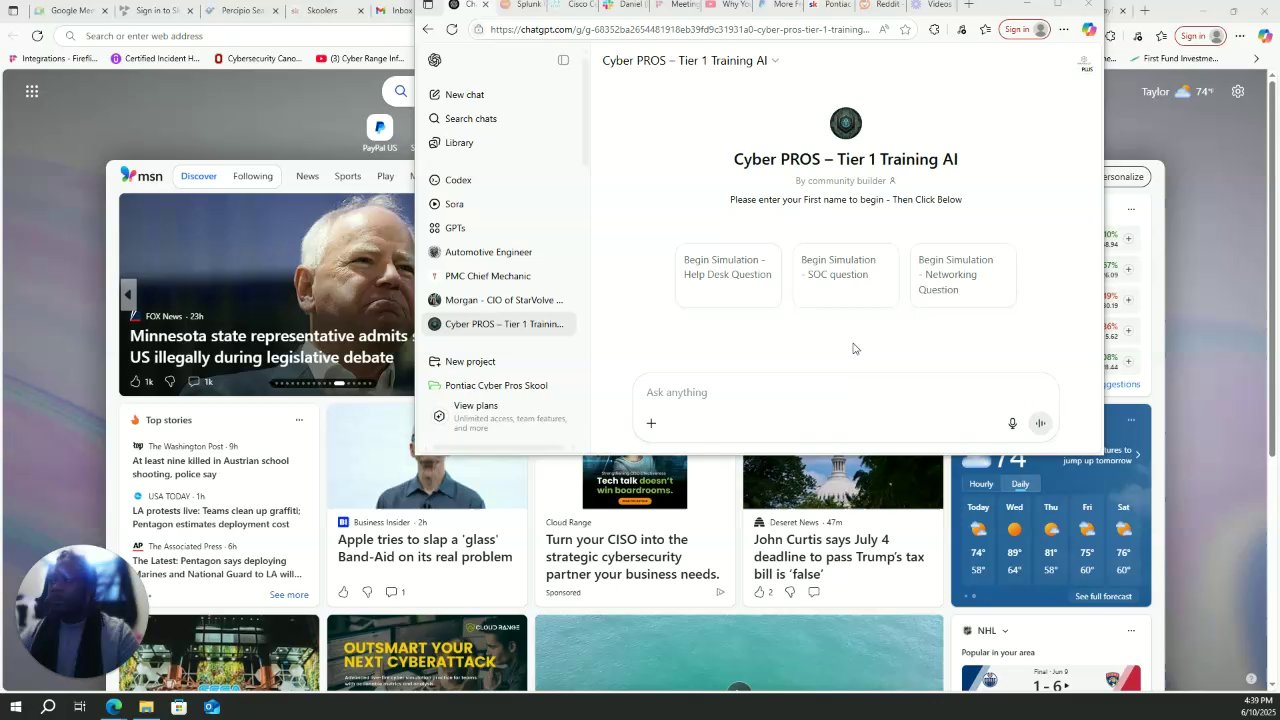Open Search chats in ChatGPT sidebar
1280x720 pixels.
(x=470, y=119)
